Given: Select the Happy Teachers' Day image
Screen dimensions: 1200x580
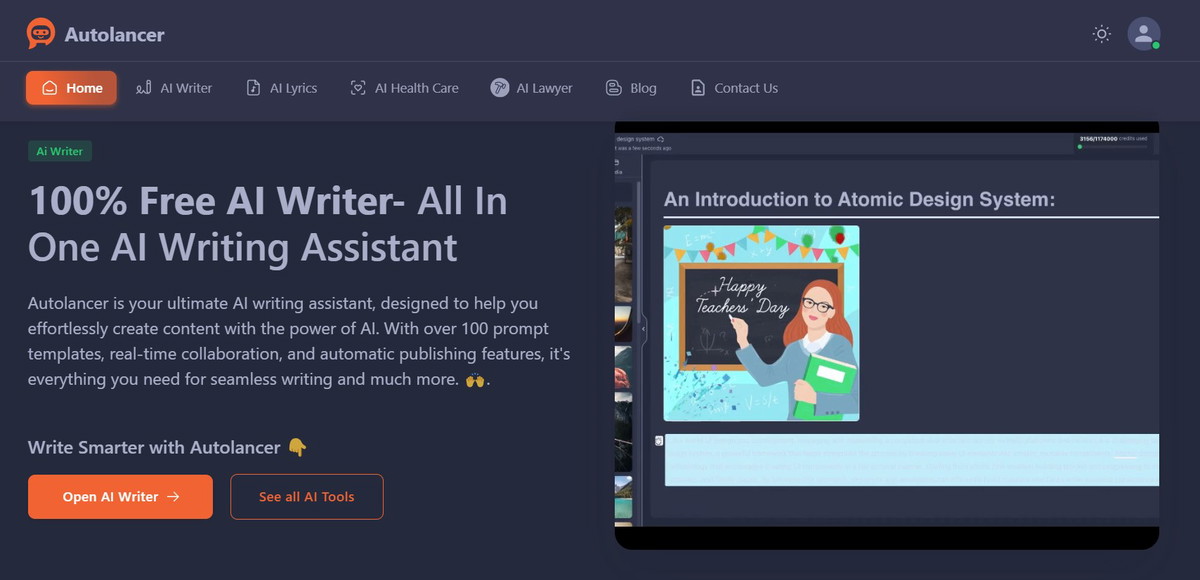Looking at the screenshot, I should click(x=761, y=323).
